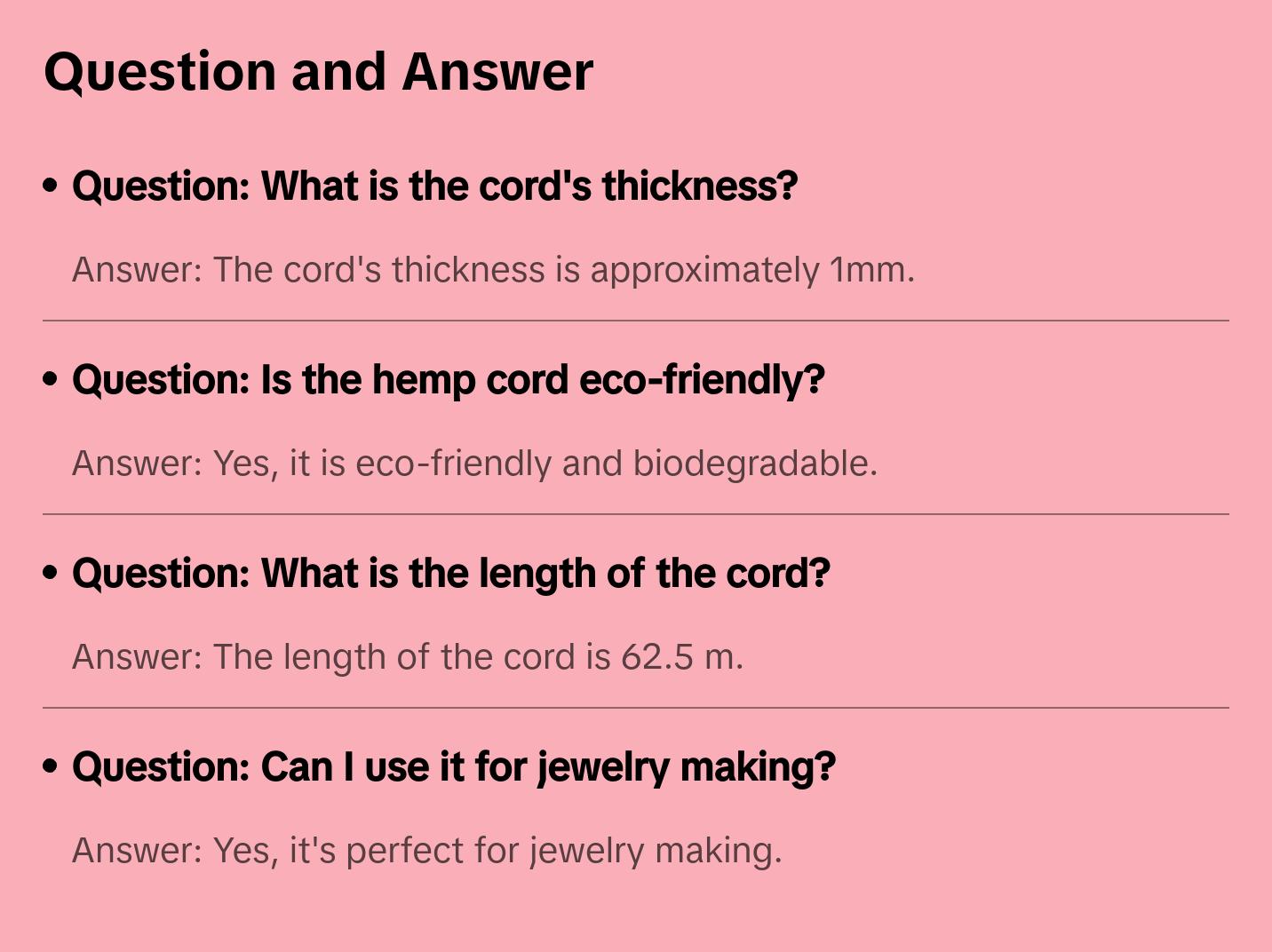
Task: Click the answer stating 62.5 m length
Action: (x=407, y=657)
